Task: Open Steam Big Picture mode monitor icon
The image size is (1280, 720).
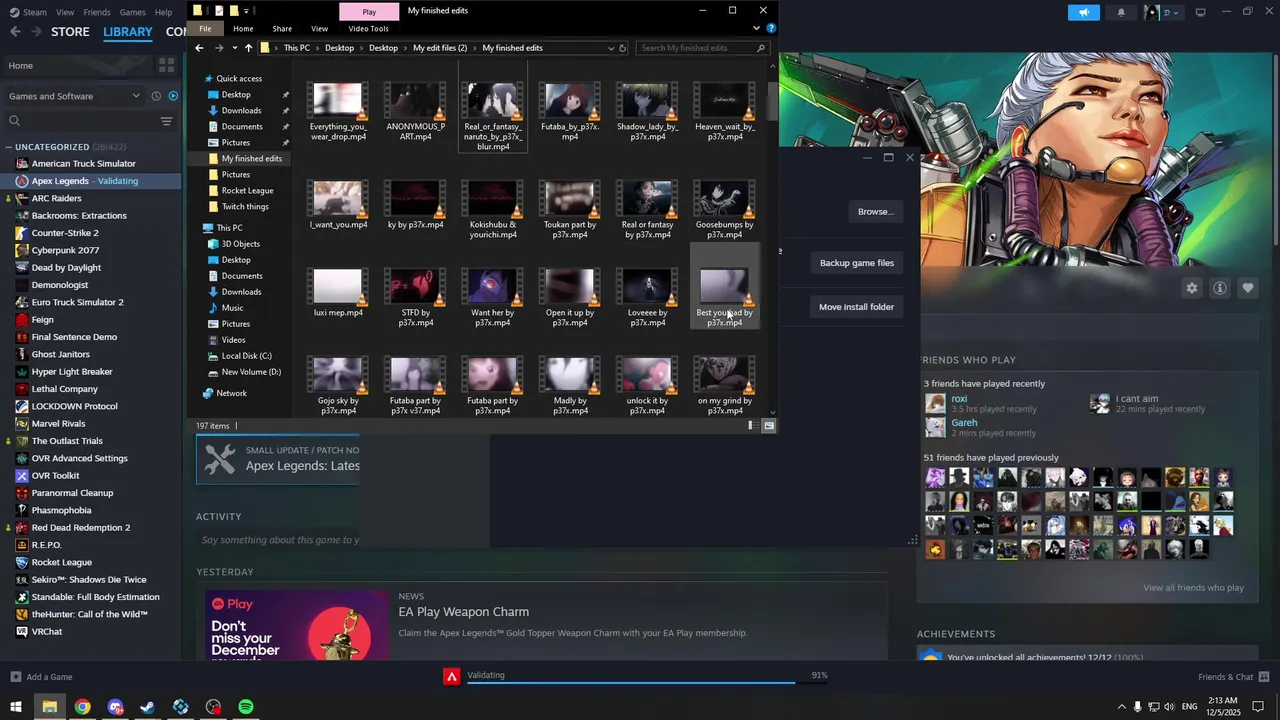Action: pos(1200,12)
